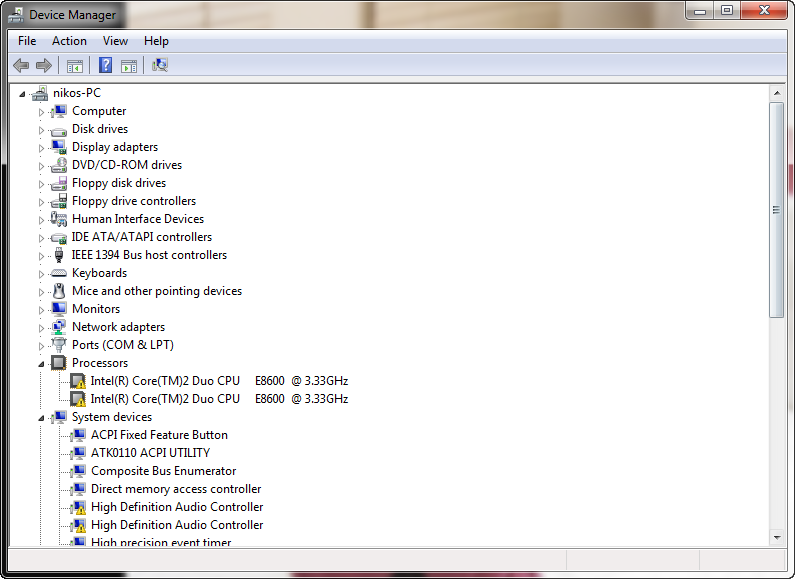Open the blue Help question-mark toolbar icon
Viewport: 795px width, 579px height.
105,65
